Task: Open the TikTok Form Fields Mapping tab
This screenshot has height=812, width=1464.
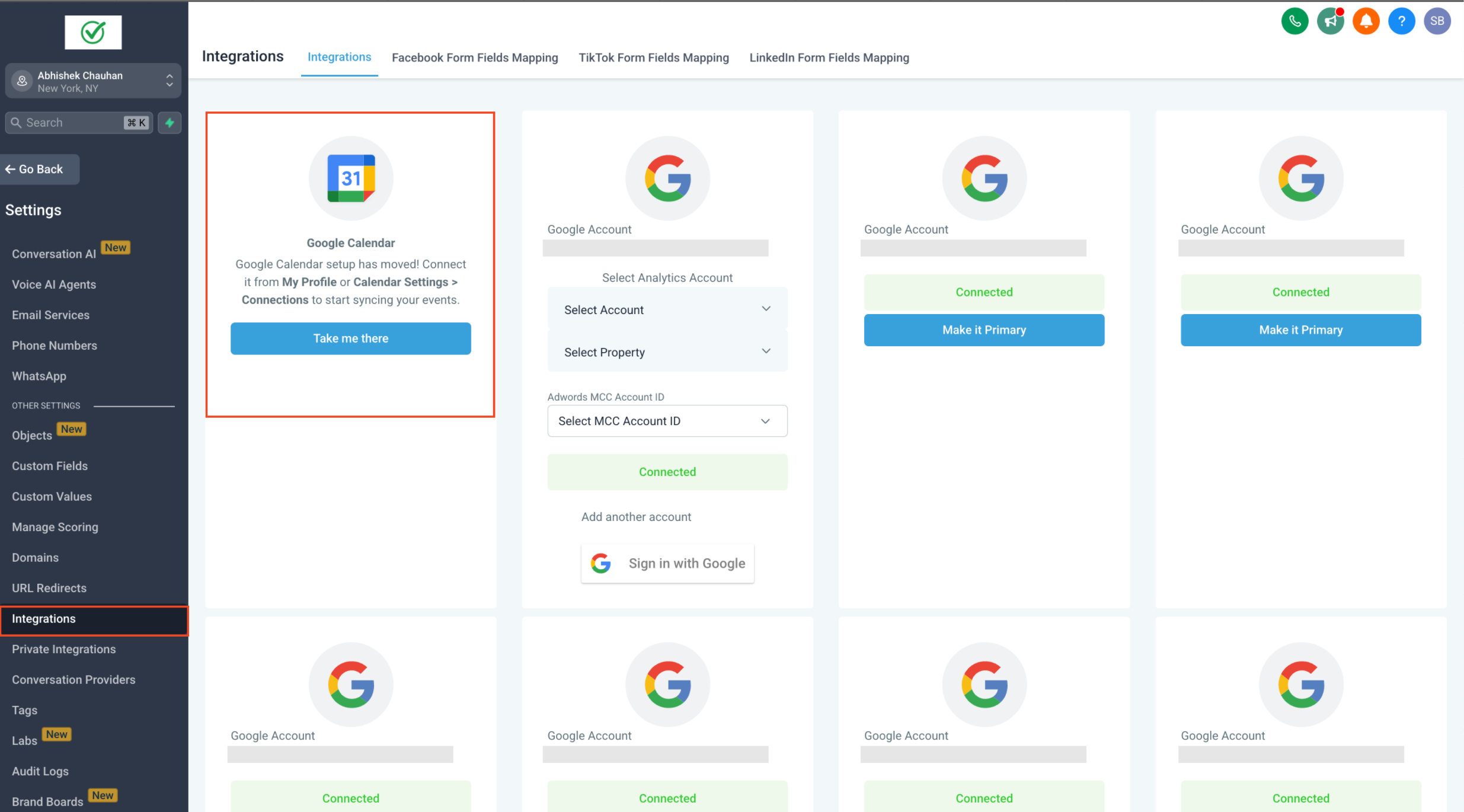Action: pos(653,57)
